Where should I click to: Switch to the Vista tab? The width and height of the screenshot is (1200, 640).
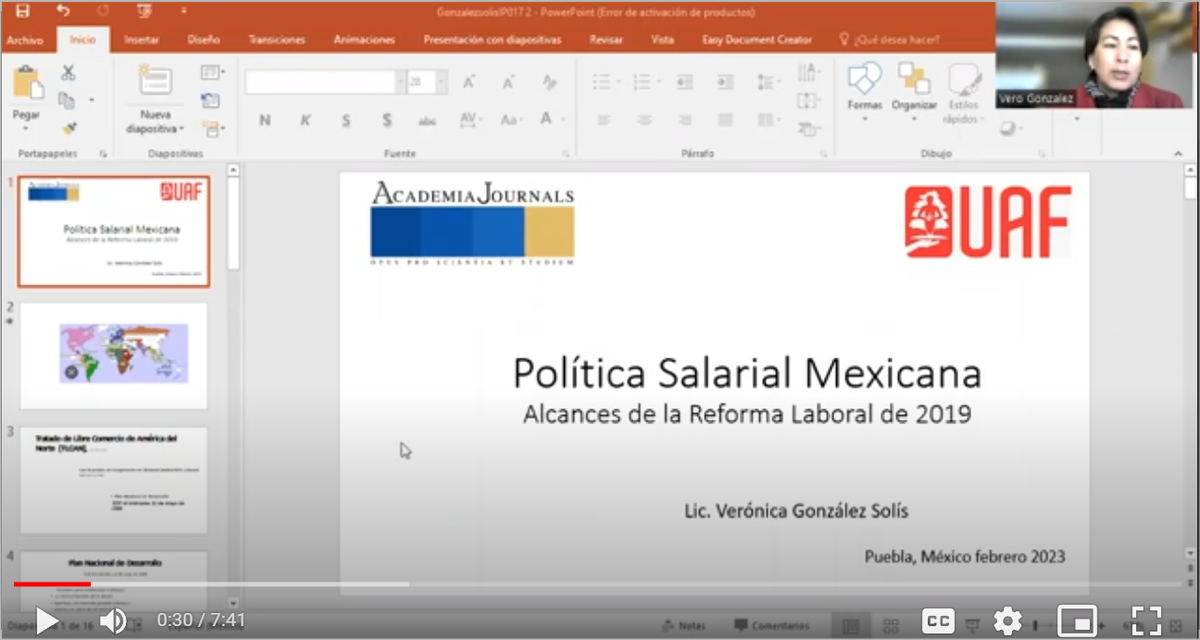click(x=662, y=40)
